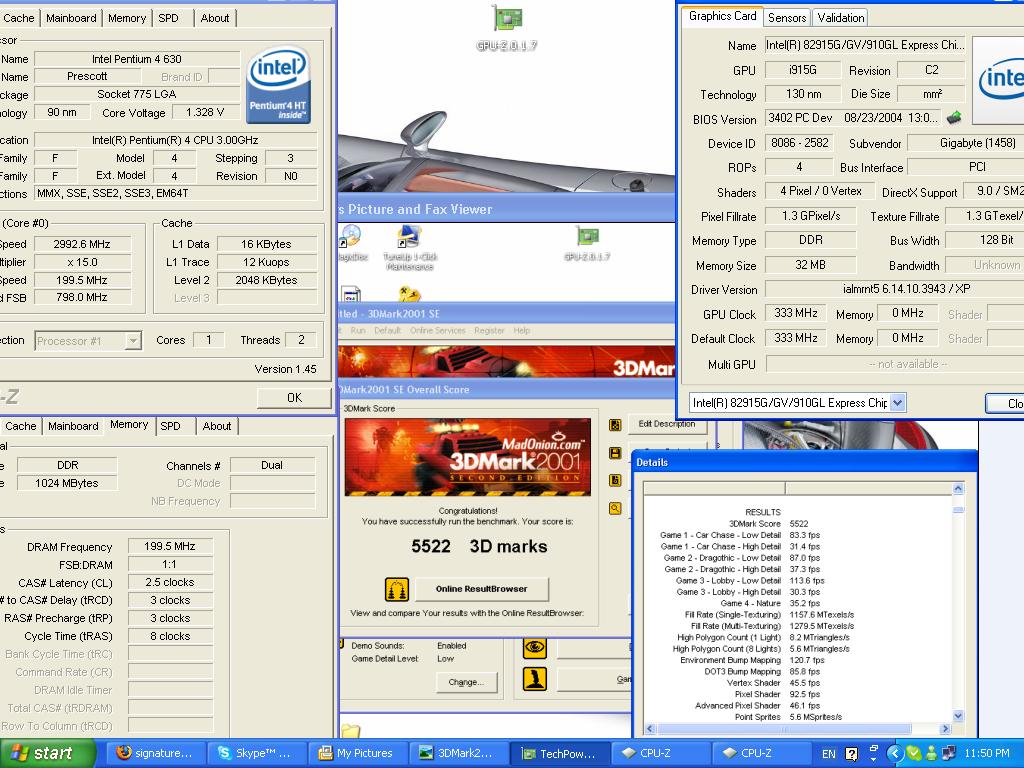Image resolution: width=1024 pixels, height=768 pixels.
Task: Open the GPU-Z.0.1.7 desktop shortcut icon
Action: 507,27
